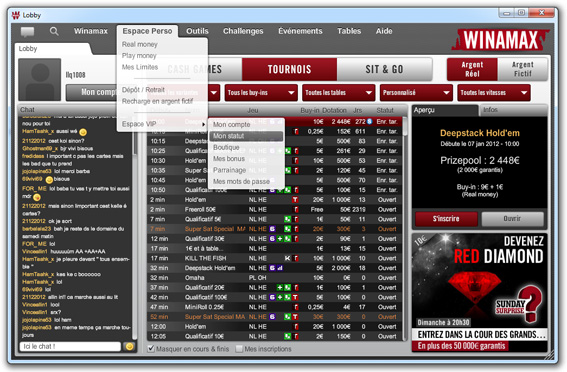Open the Red Diamond Sunday Surprise banner
Image resolution: width=567 pixels, height=372 pixels.
479,292
